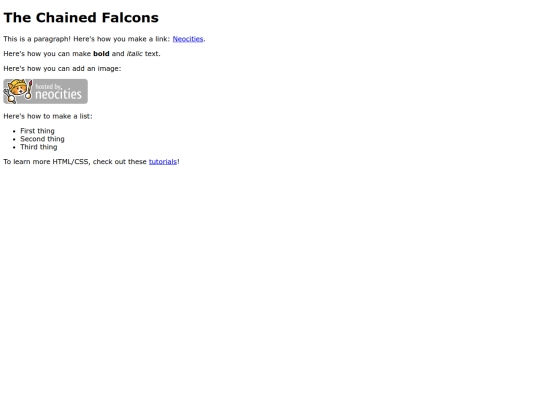Click 'Here's how you can make' text
This screenshot has height=405, width=540.
click(47, 54)
